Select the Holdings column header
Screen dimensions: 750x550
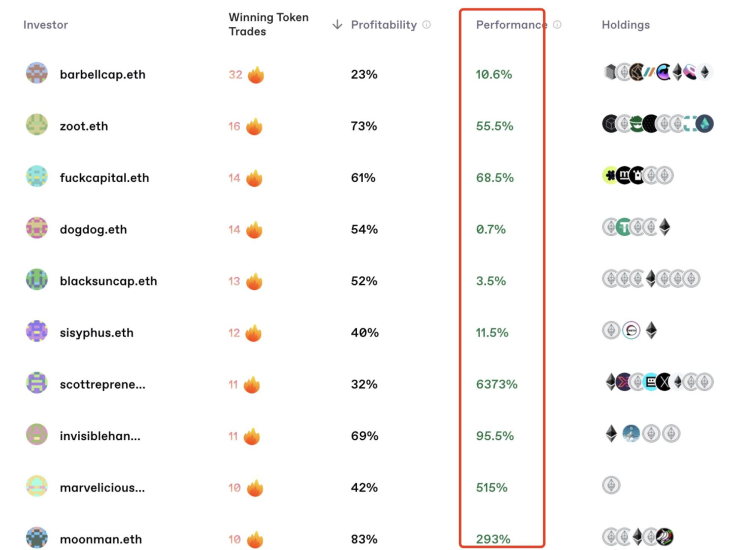click(x=625, y=25)
